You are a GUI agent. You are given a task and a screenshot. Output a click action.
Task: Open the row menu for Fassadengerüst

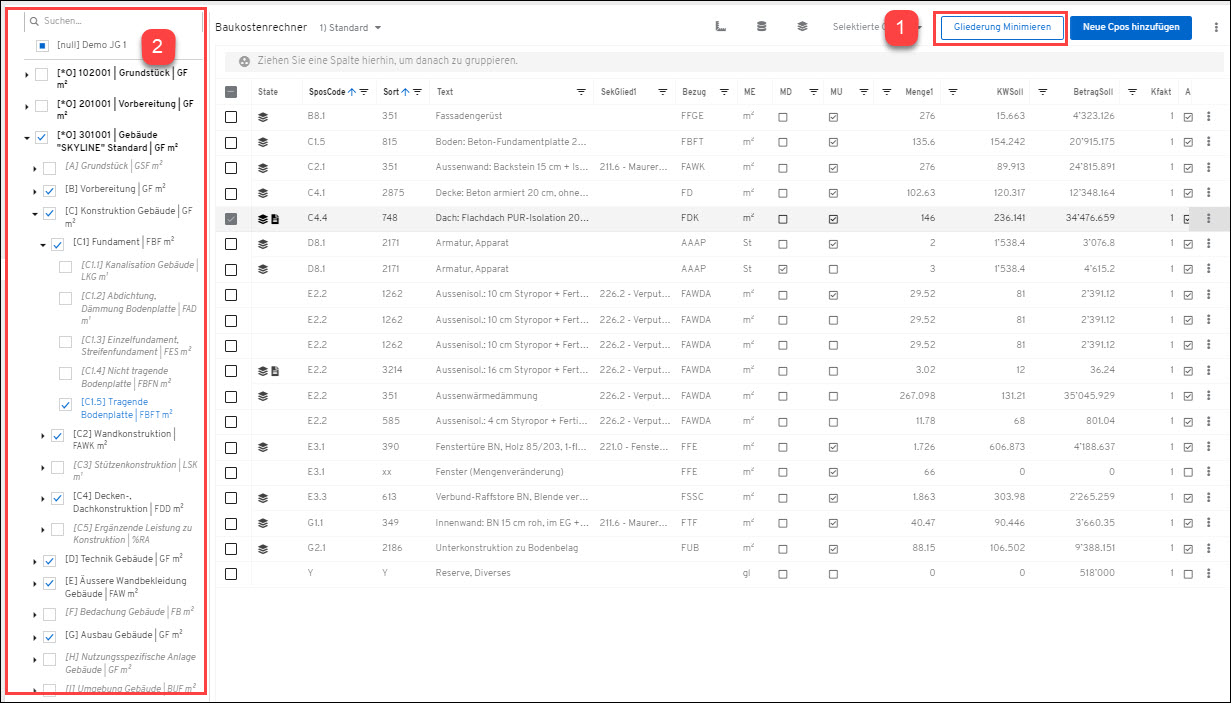[x=1208, y=117]
